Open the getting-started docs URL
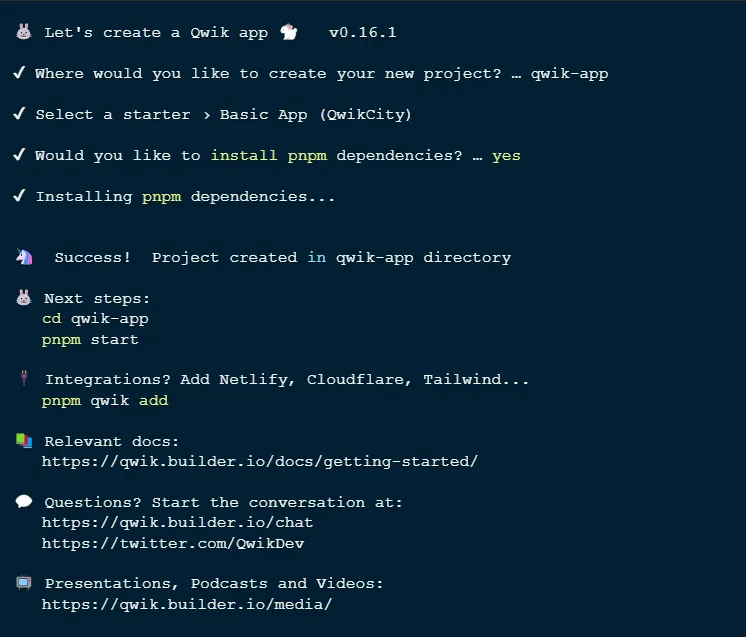Screen dimensions: 746x637 click(x=260, y=461)
